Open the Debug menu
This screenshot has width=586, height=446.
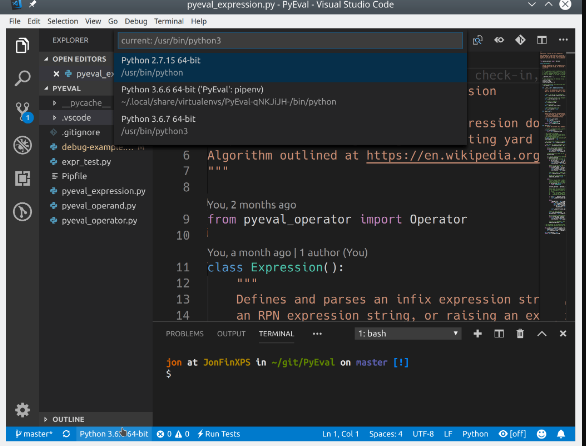(x=136, y=21)
